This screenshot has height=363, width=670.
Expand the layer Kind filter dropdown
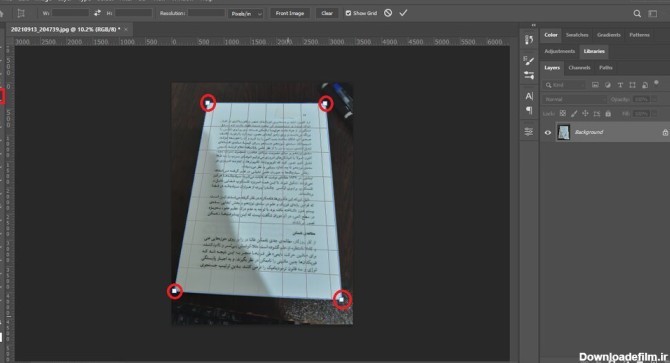[564, 85]
